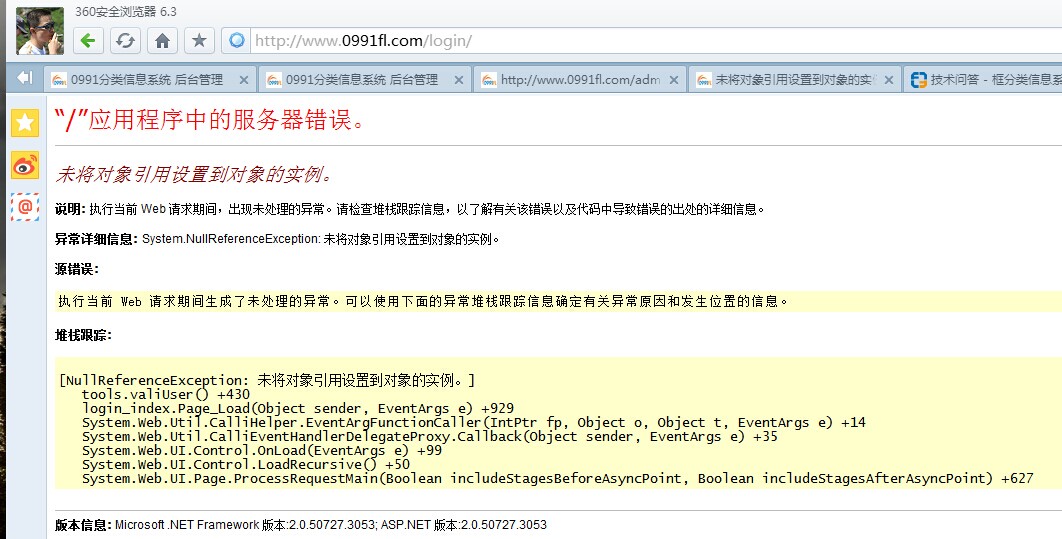Close the first 0991分类信息系统 tab
This screenshot has height=539, width=1062.
pyautogui.click(x=244, y=80)
